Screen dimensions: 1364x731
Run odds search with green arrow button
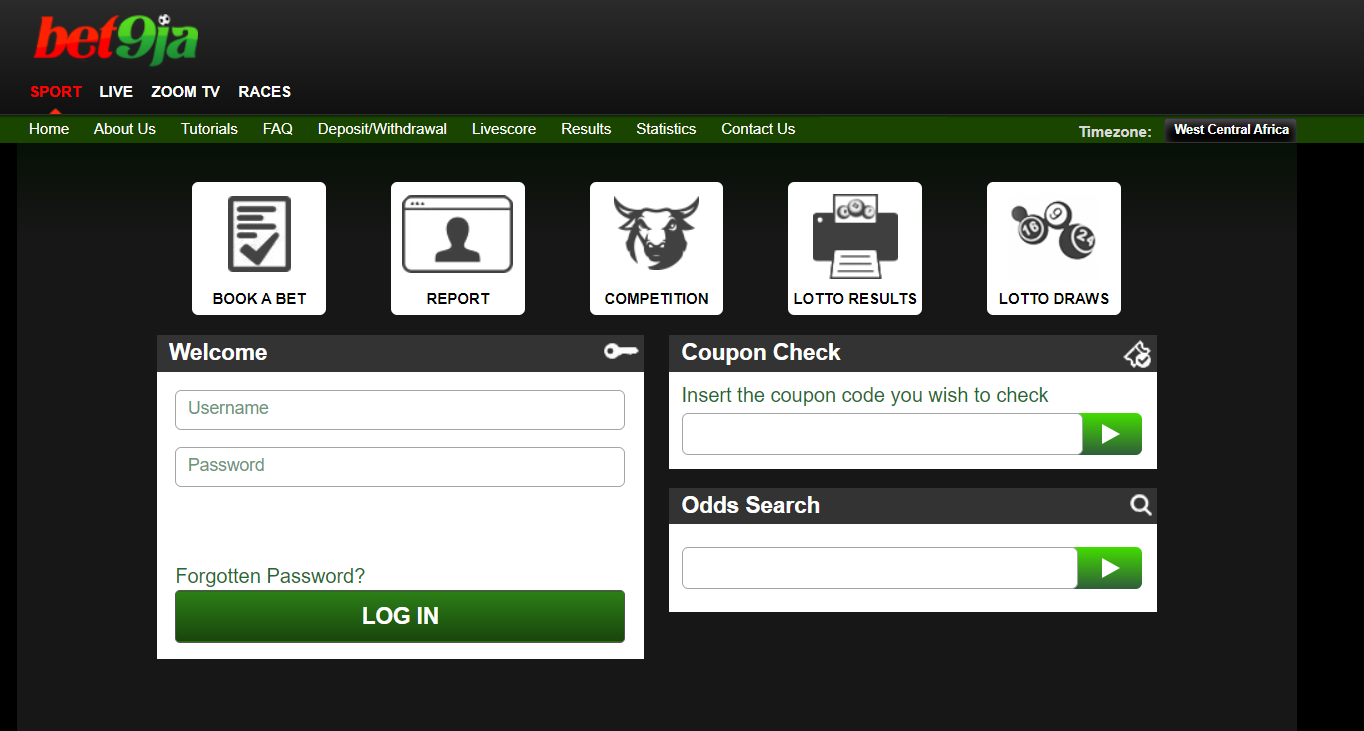(x=1109, y=567)
